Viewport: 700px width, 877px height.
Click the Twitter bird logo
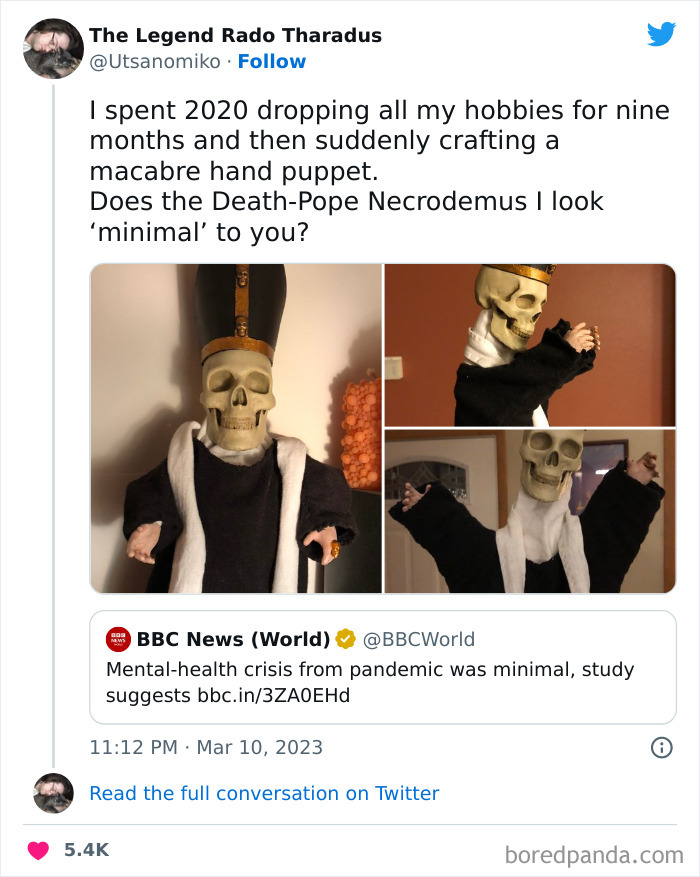click(661, 34)
